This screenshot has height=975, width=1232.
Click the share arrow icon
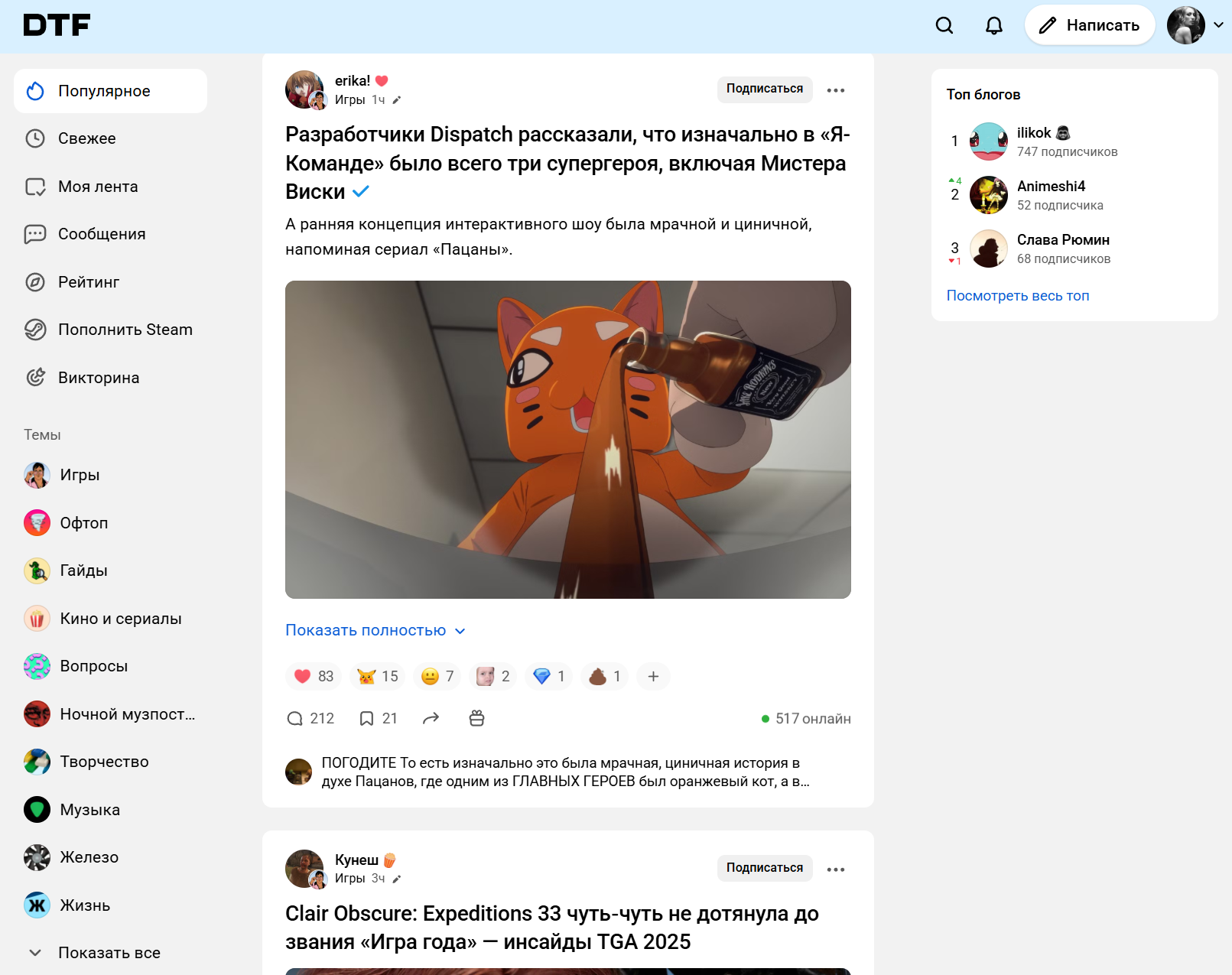(431, 719)
